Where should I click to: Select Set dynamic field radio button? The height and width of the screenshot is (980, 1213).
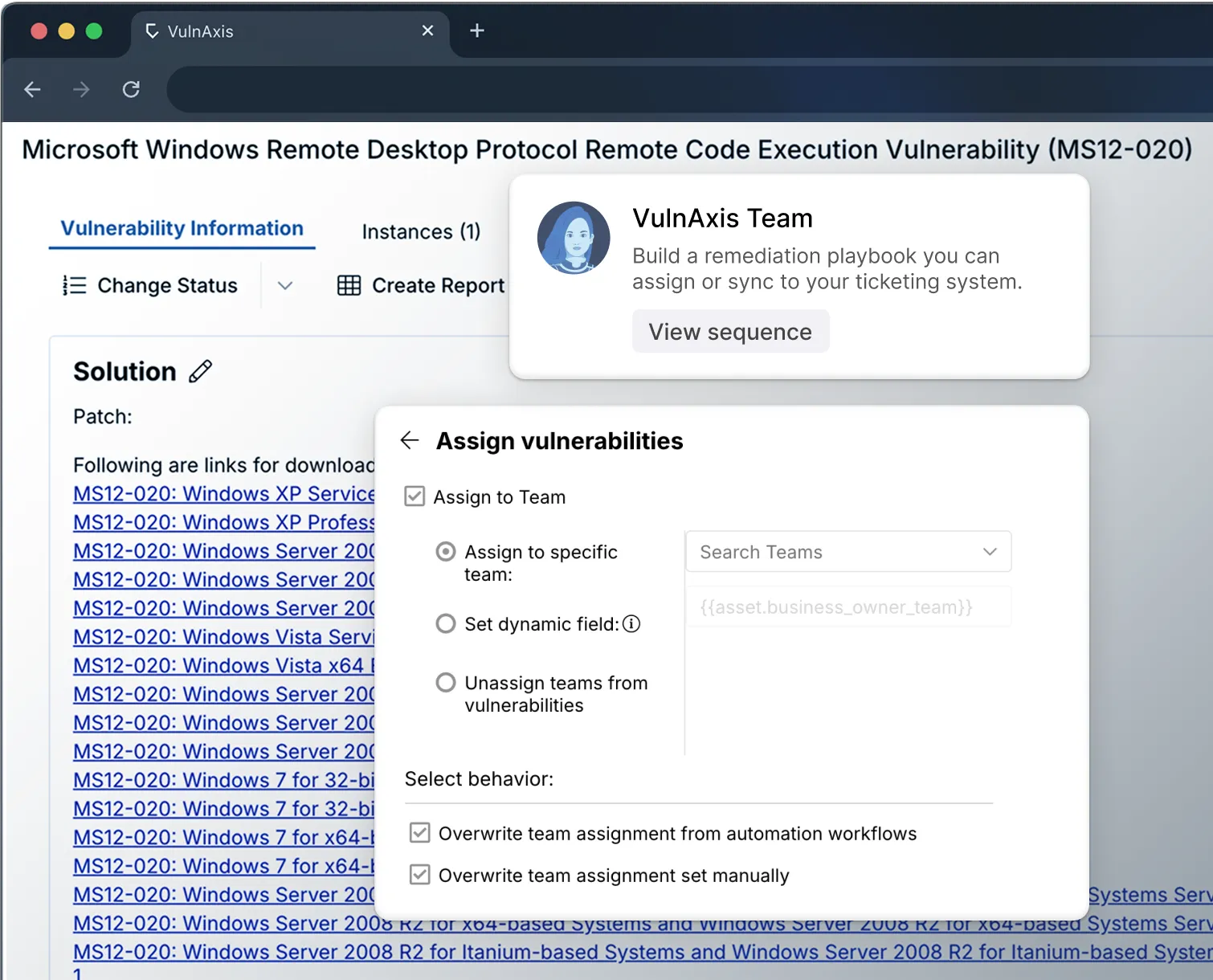tap(446, 623)
